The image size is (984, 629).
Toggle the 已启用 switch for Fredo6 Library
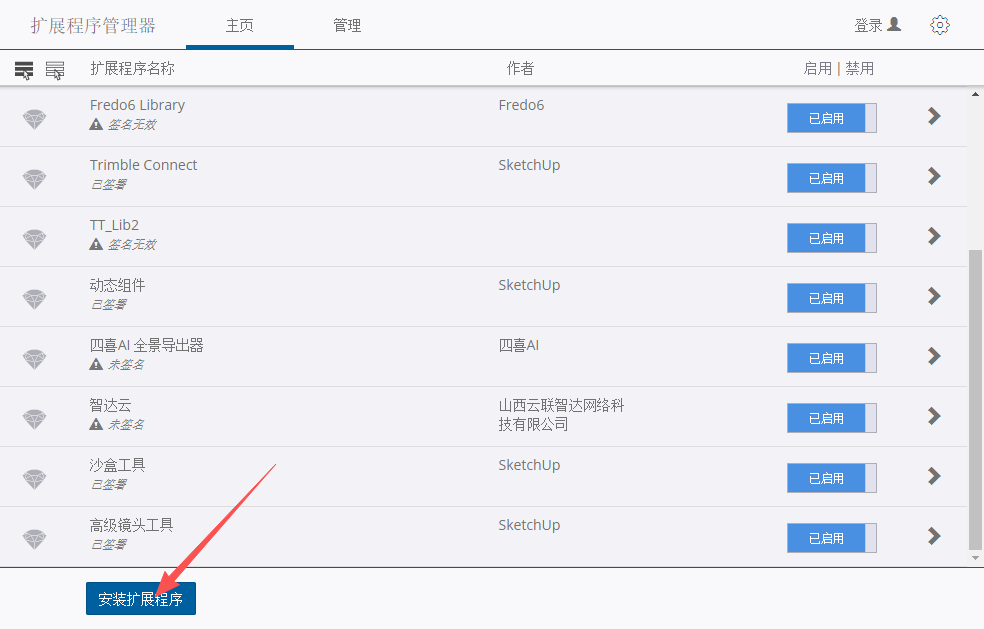(x=831, y=118)
